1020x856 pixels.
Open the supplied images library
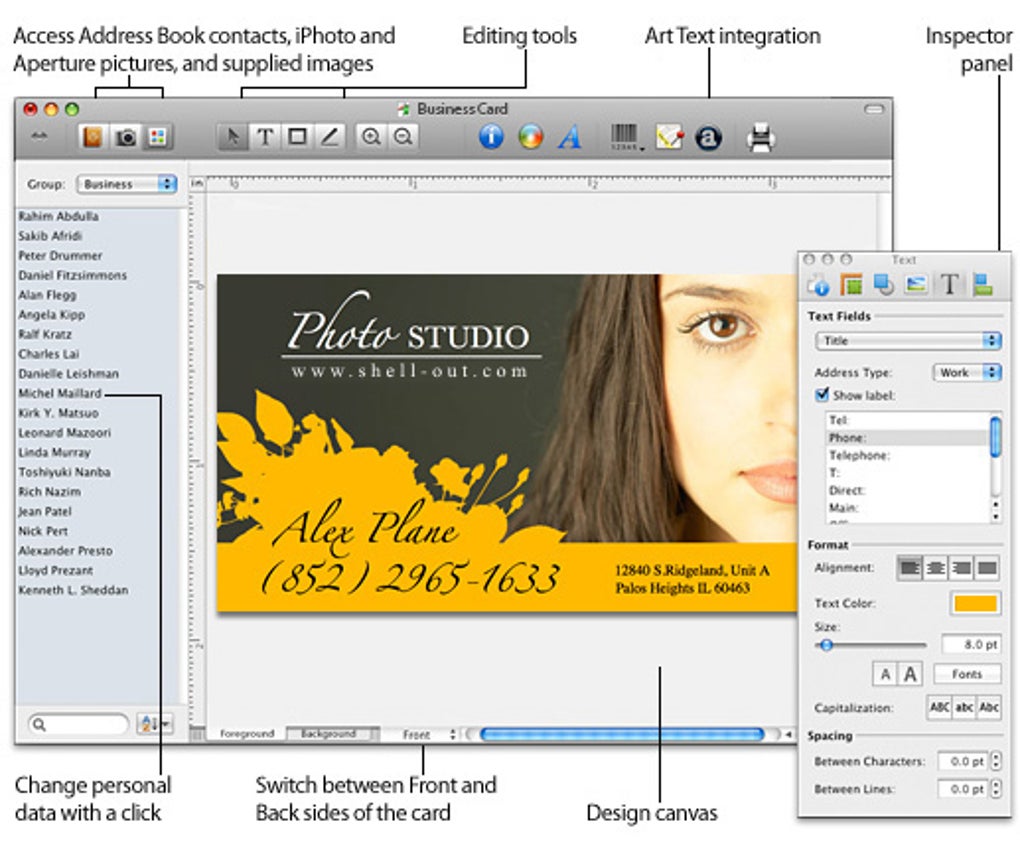[157, 137]
